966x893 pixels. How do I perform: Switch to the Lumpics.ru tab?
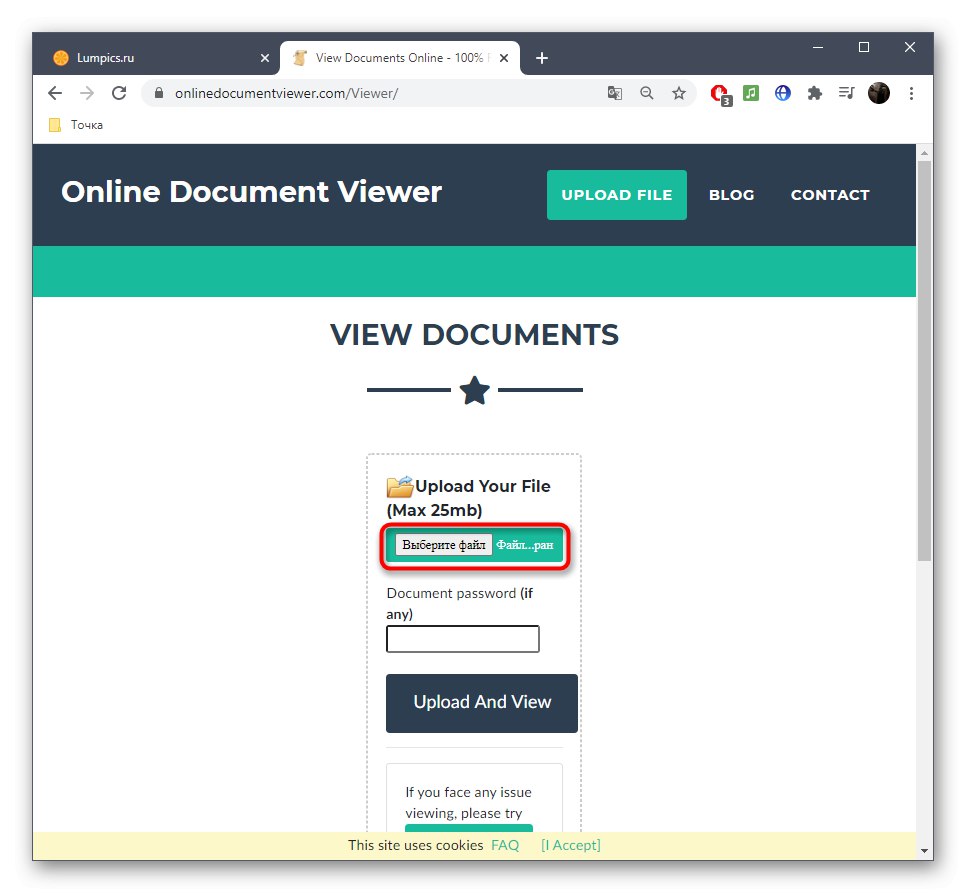(160, 58)
